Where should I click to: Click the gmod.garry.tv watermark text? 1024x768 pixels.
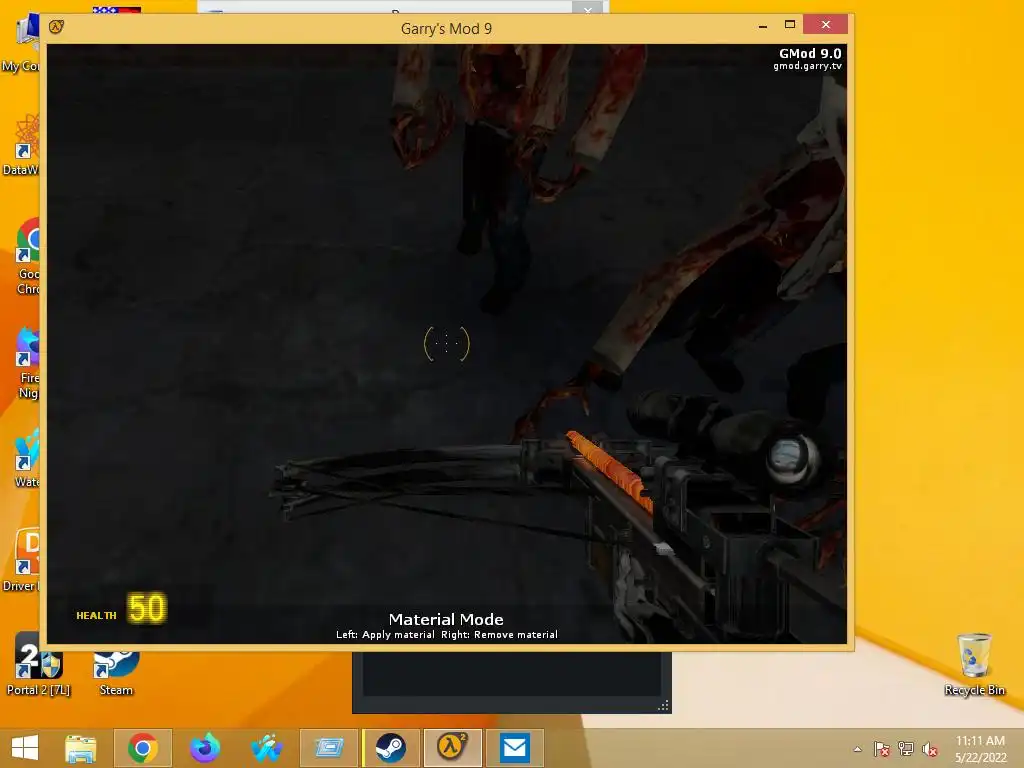pos(807,66)
